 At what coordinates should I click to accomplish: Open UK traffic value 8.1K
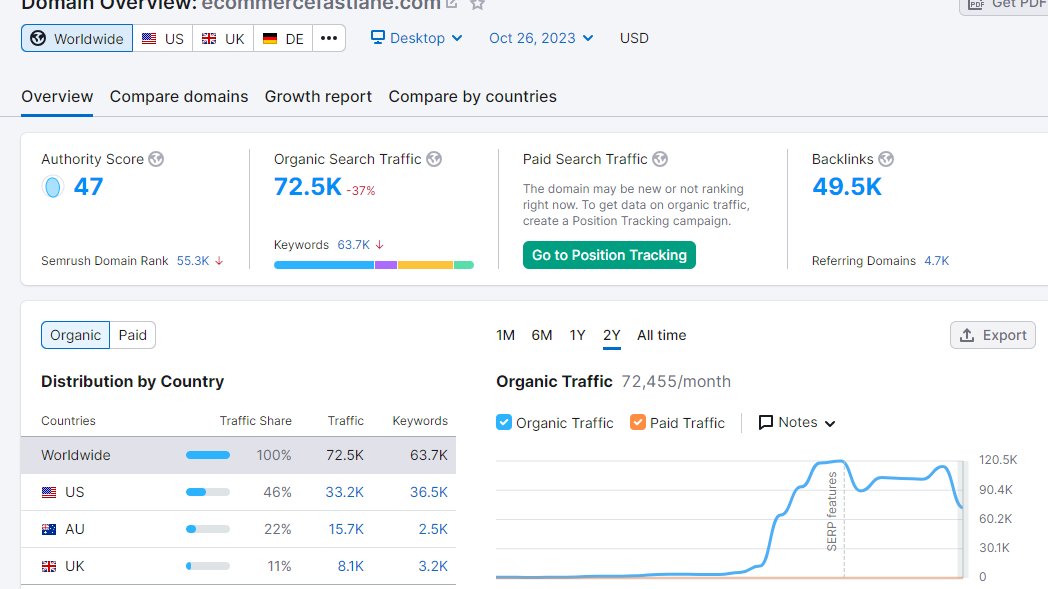(351, 566)
